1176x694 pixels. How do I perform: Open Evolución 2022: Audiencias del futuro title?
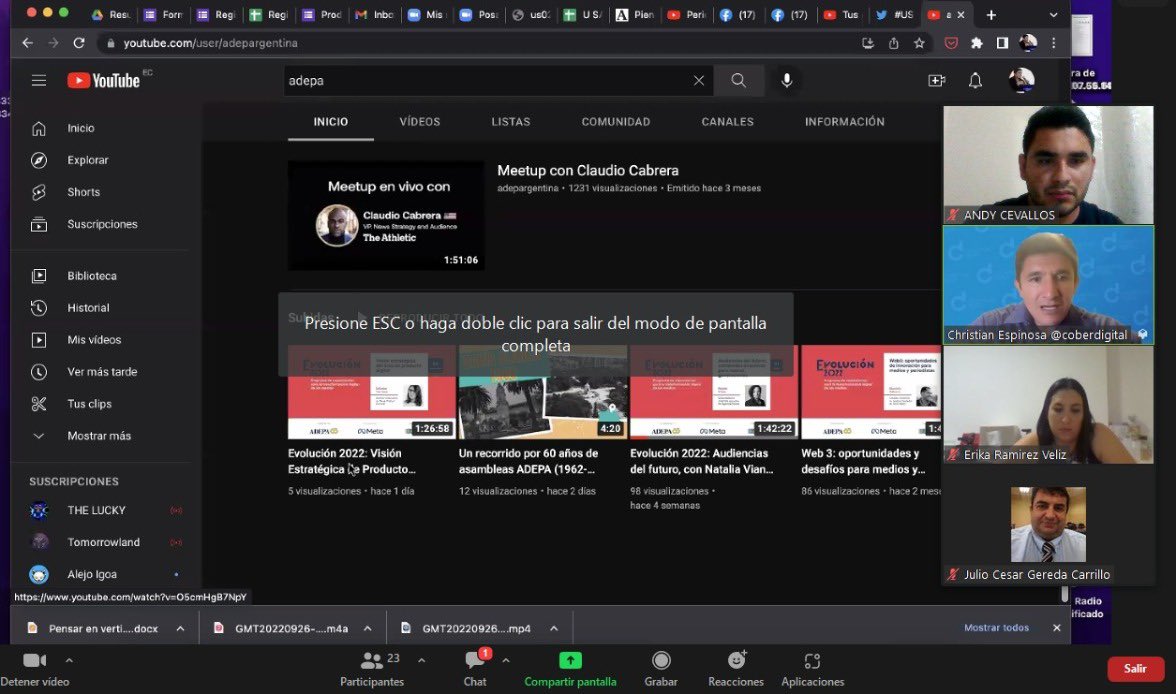(x=701, y=461)
